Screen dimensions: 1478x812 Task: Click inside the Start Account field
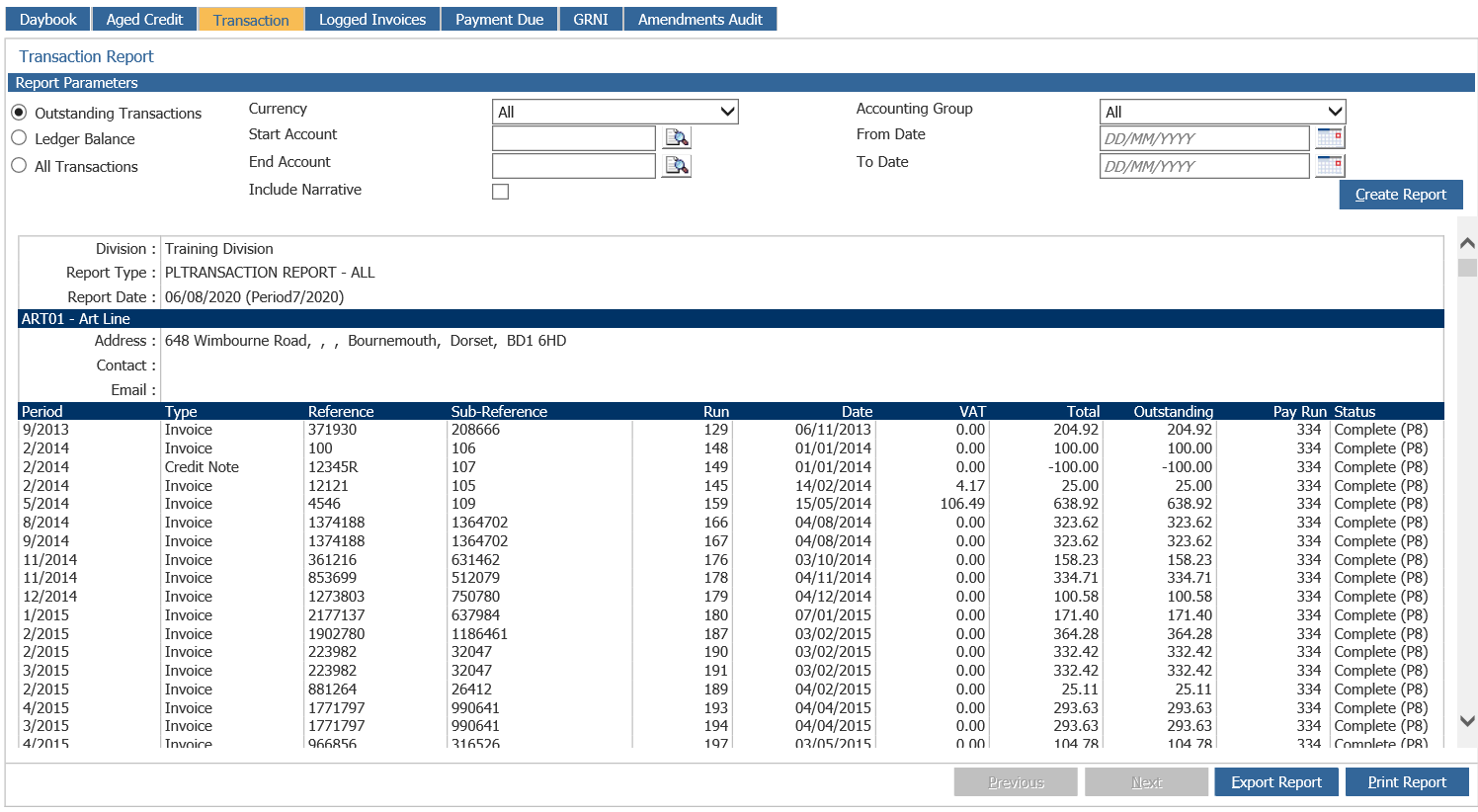[573, 137]
